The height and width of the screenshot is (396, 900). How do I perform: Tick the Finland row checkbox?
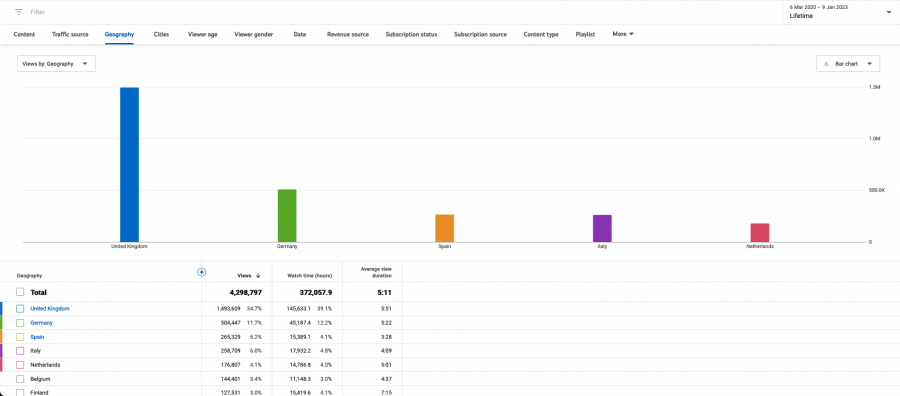20,393
